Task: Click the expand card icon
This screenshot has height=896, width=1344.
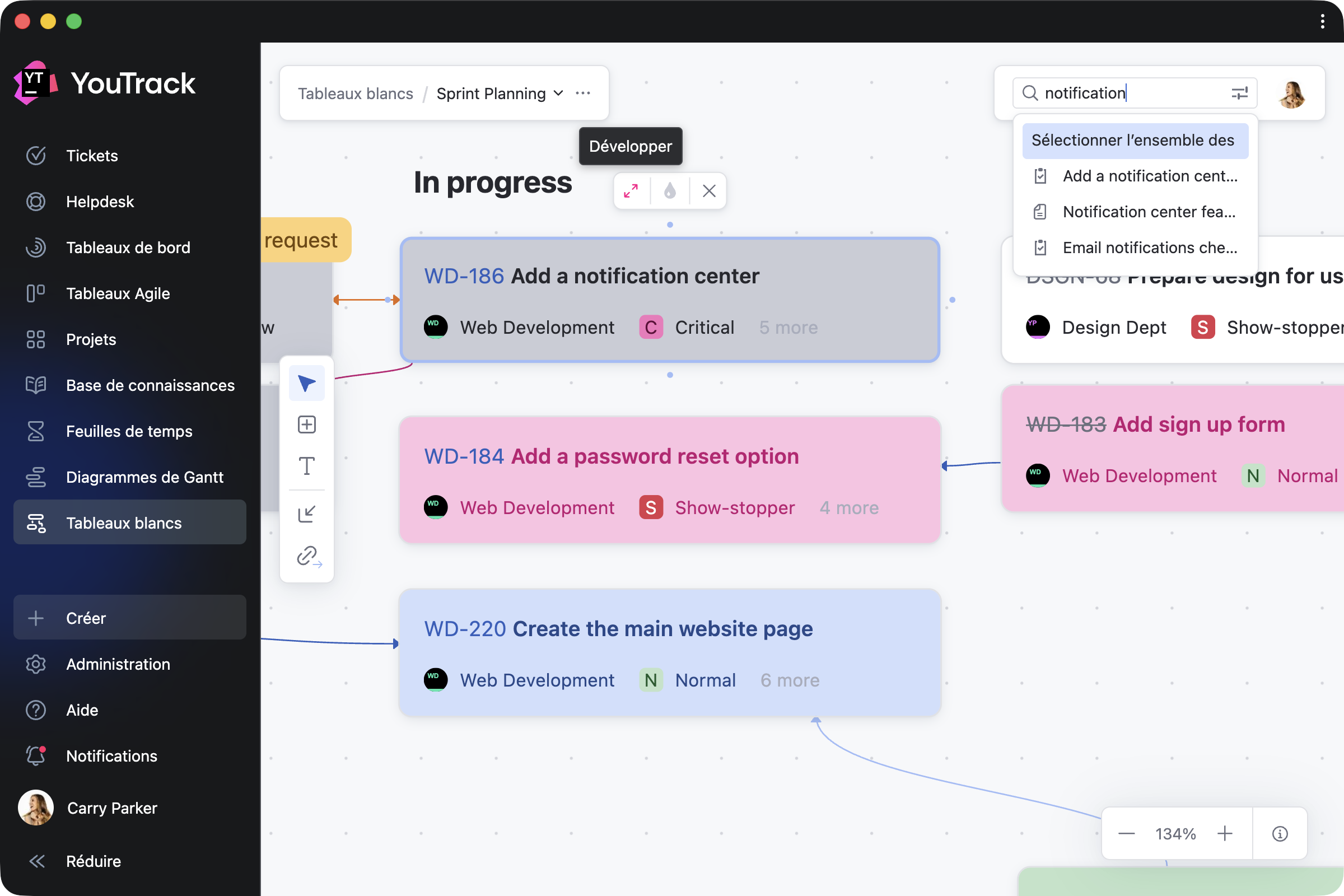Action: pyautogui.click(x=631, y=191)
